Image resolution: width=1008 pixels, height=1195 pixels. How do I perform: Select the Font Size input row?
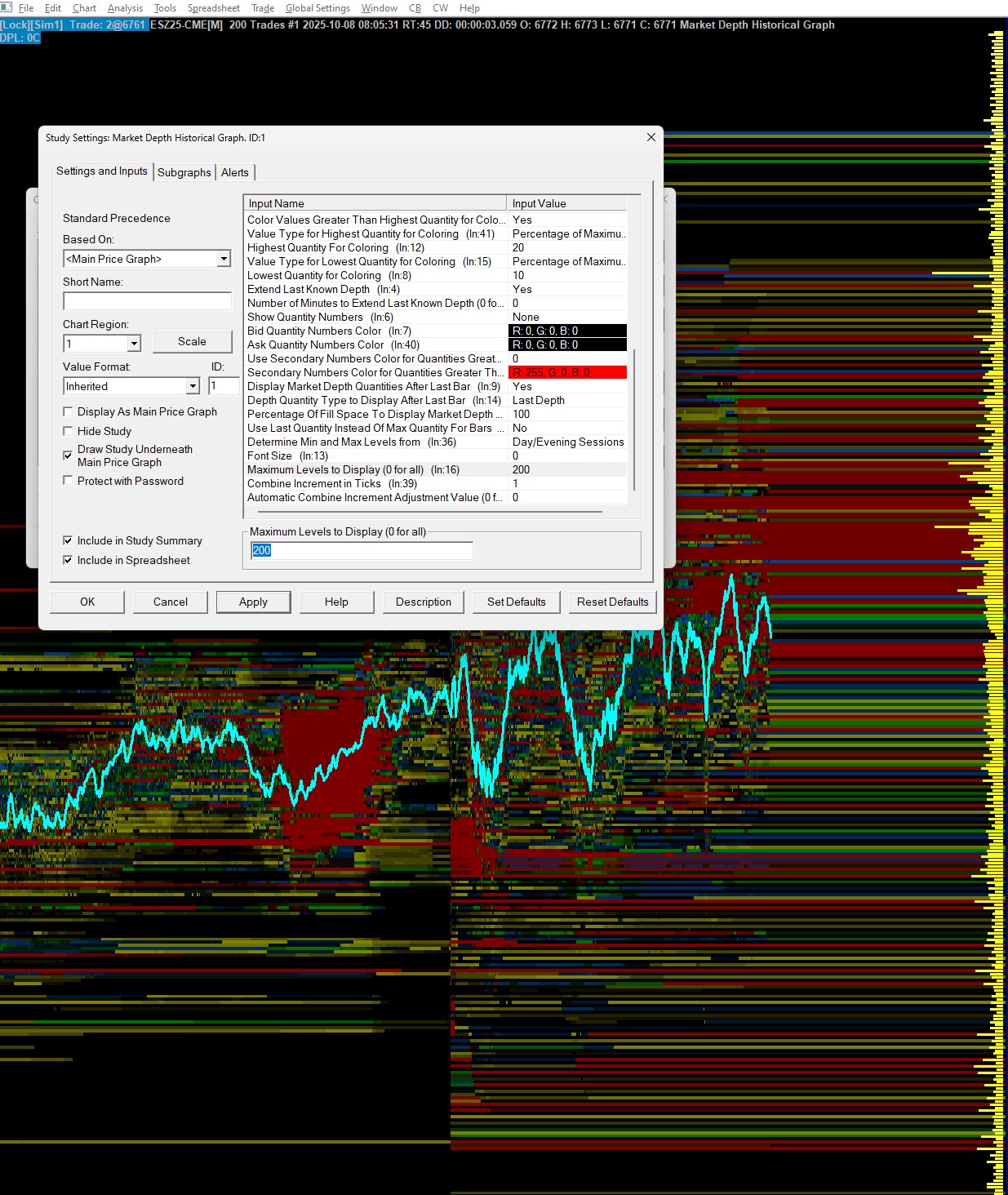(x=436, y=455)
